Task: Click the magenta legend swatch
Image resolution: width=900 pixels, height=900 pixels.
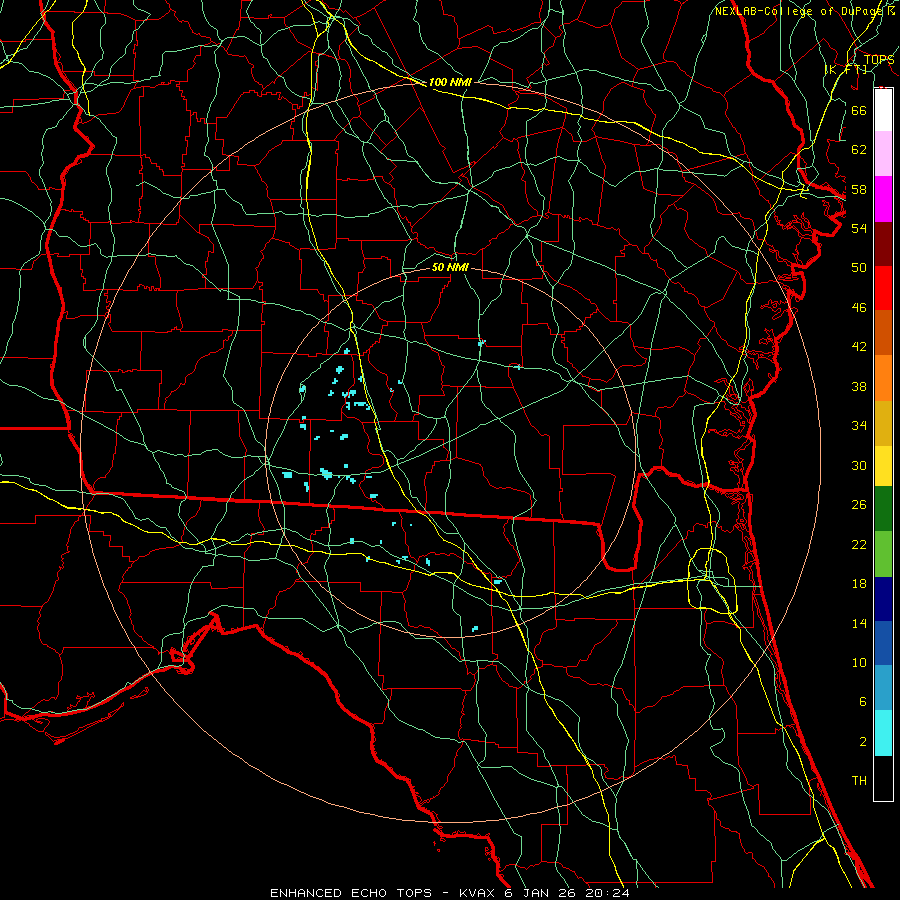Action: tap(883, 199)
